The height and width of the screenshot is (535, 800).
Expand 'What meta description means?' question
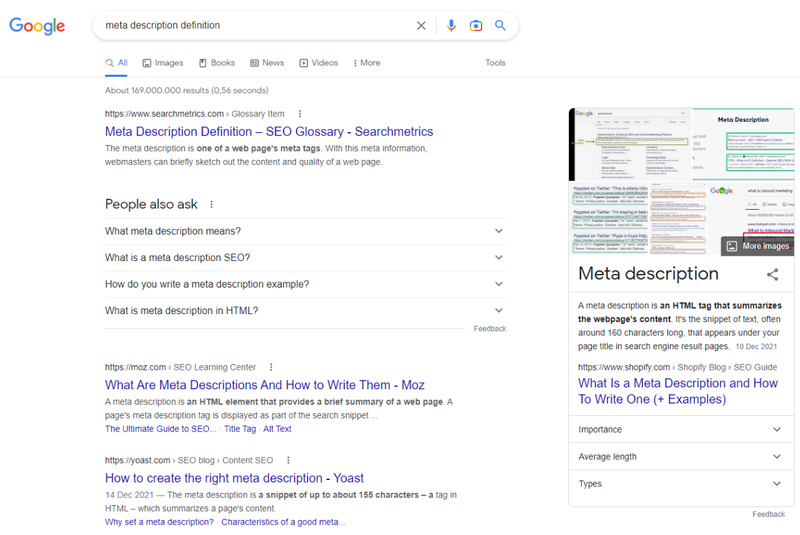305,231
